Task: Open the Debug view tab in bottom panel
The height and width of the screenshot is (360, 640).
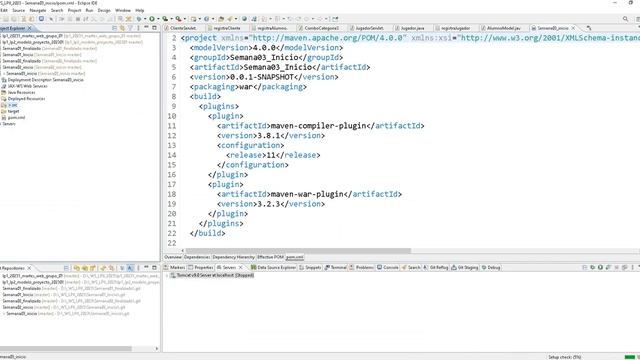Action: click(491, 267)
